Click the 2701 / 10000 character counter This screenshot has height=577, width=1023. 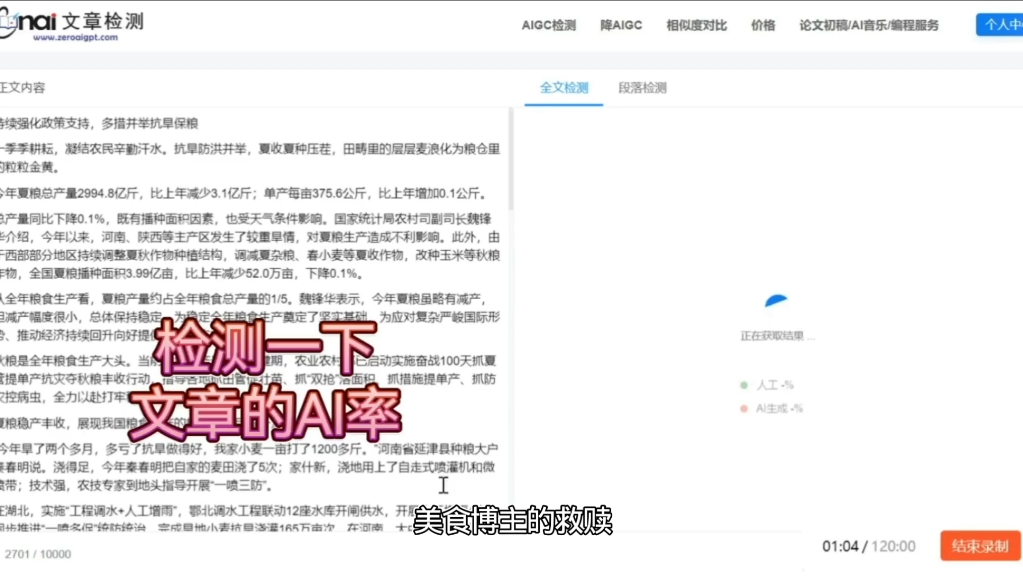click(38, 554)
